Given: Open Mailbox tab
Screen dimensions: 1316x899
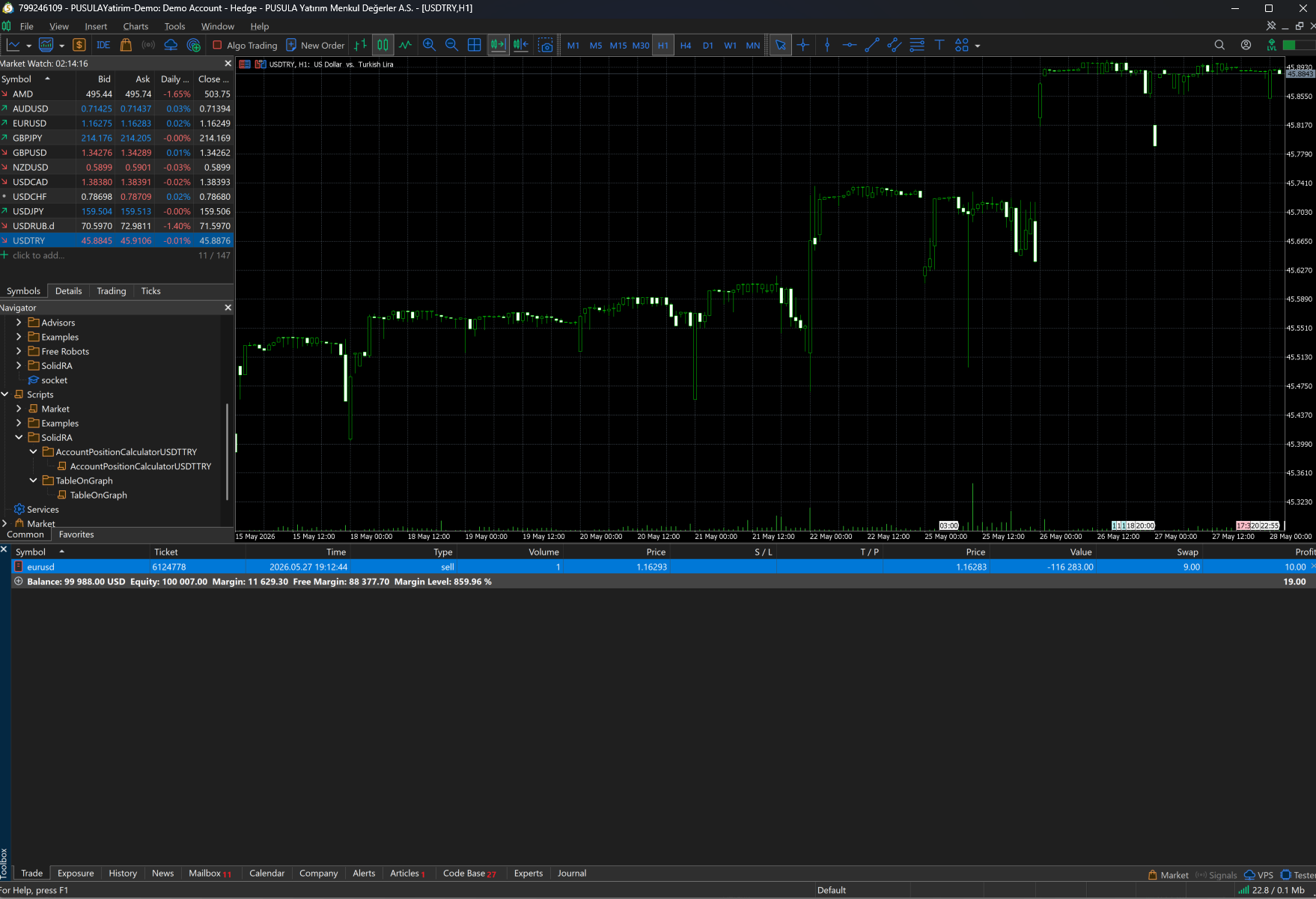Looking at the screenshot, I should pyautogui.click(x=210, y=874).
